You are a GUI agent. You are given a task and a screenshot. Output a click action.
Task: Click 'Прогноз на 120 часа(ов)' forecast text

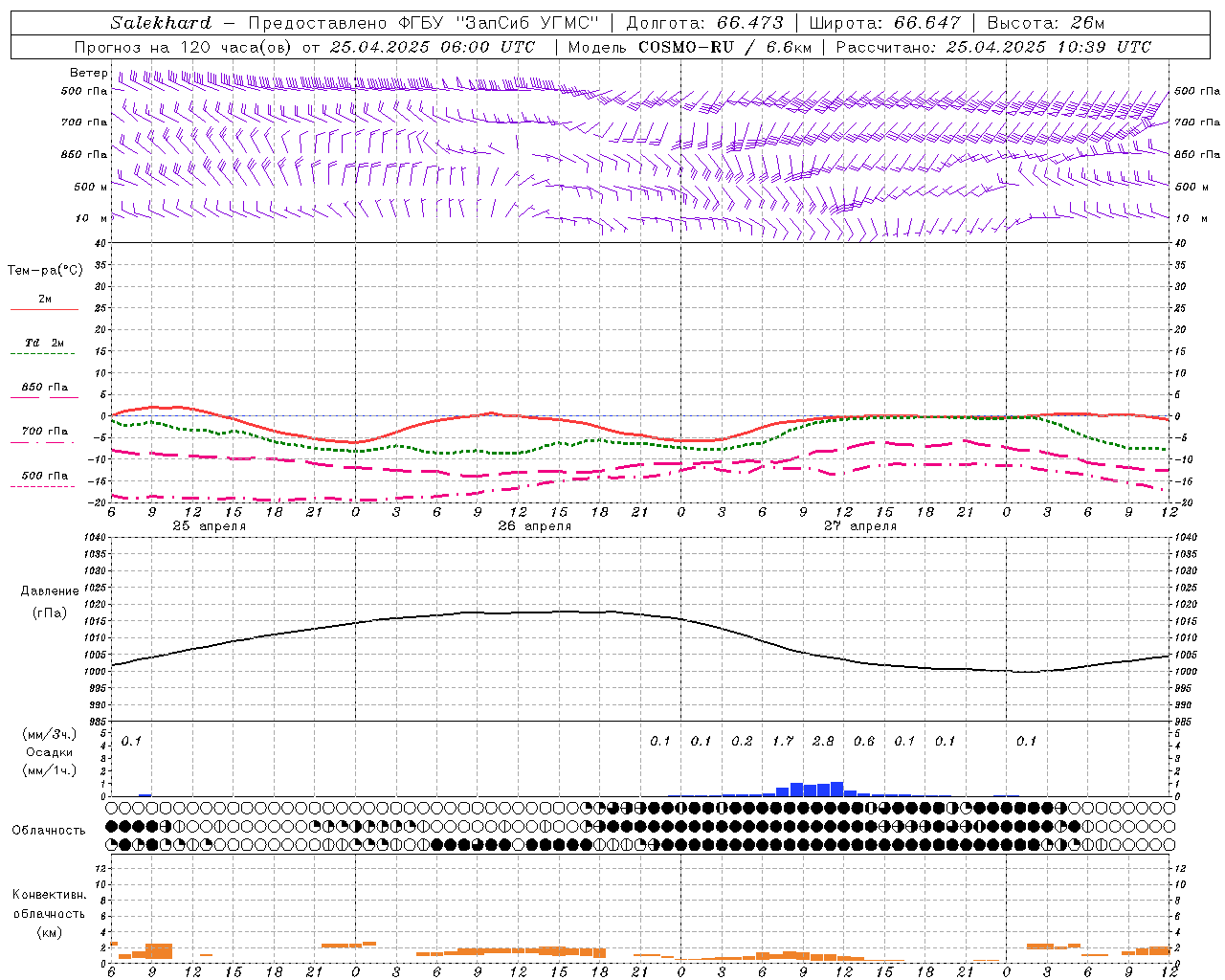click(185, 47)
